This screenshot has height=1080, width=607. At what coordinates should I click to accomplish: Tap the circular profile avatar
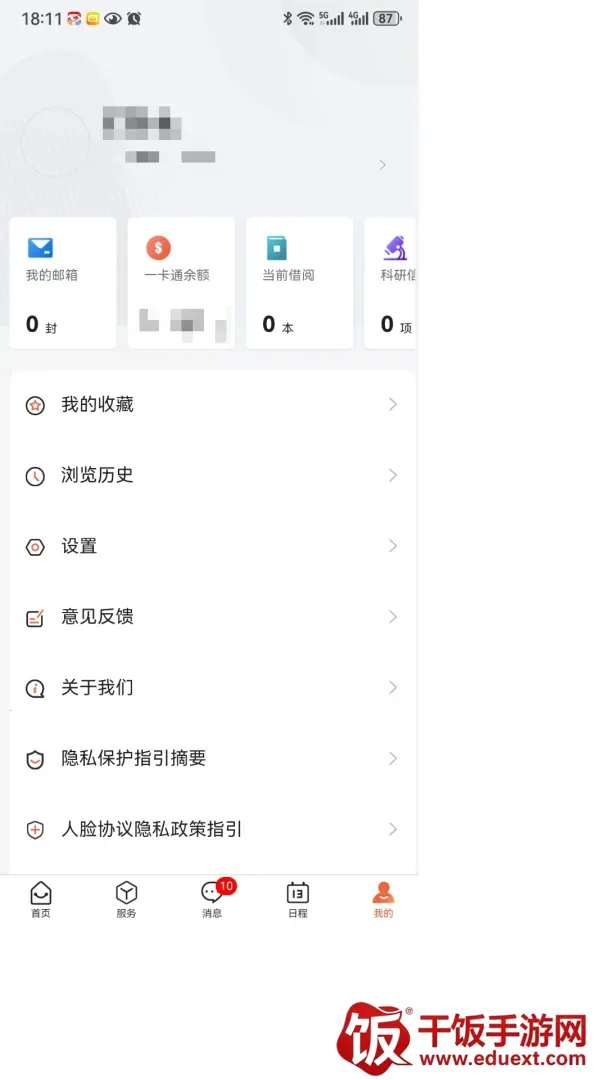coord(55,141)
